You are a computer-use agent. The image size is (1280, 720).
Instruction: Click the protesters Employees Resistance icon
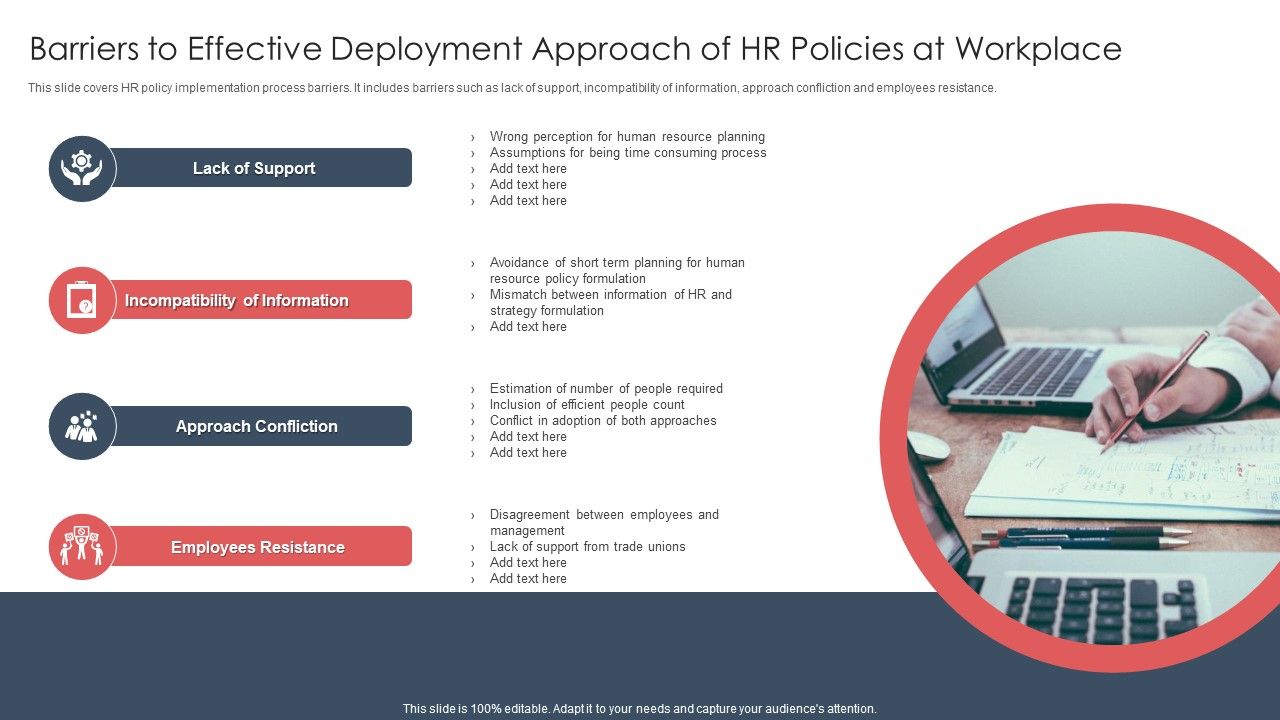tap(82, 547)
